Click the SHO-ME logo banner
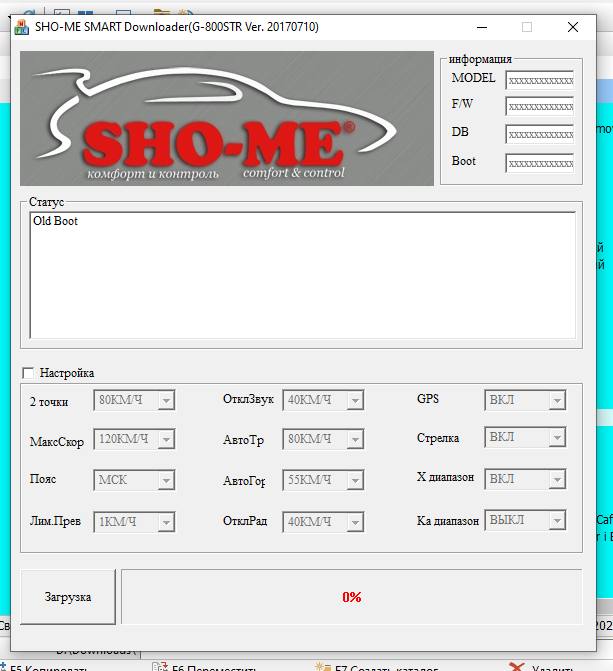 [227, 119]
